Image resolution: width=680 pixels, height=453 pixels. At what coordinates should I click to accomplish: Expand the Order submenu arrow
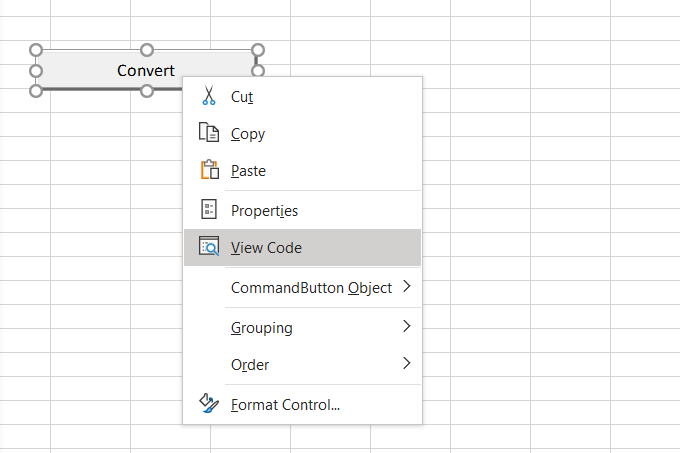click(x=407, y=364)
